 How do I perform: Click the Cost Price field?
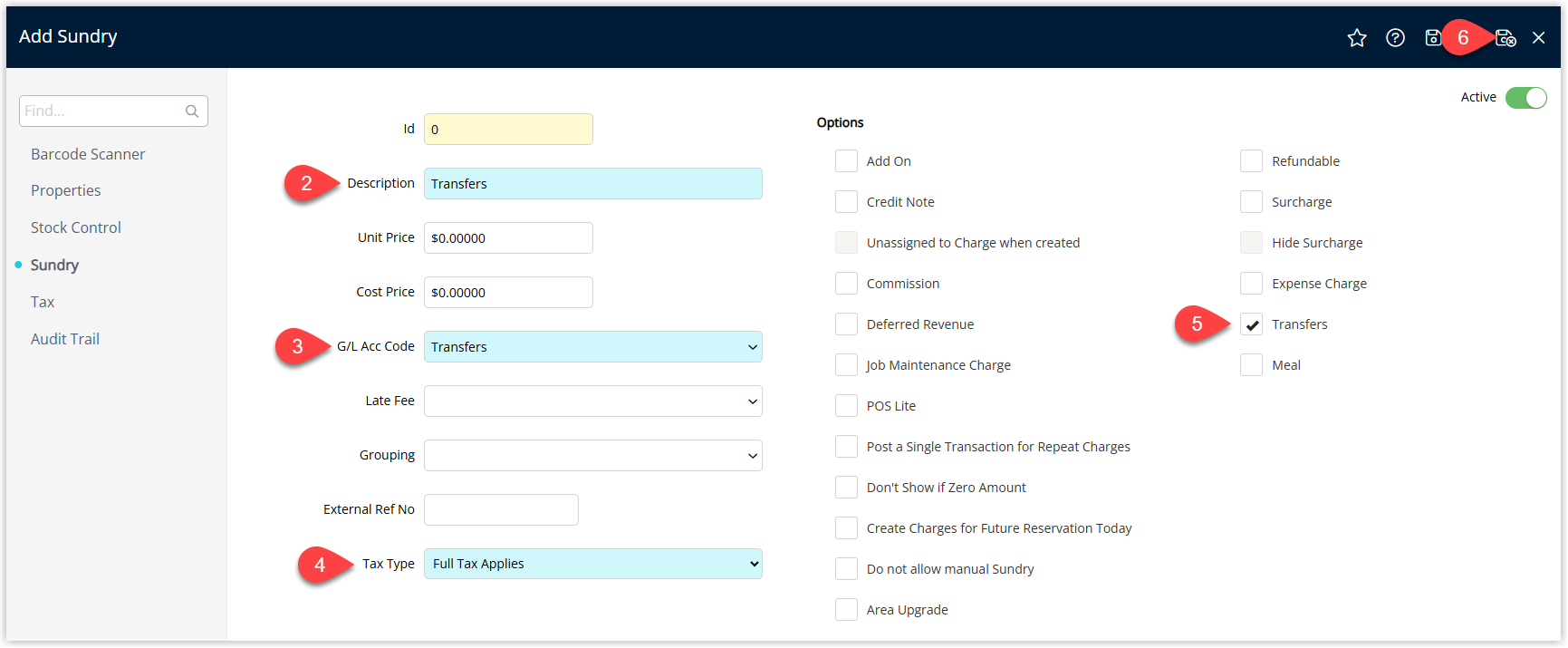[x=508, y=293]
